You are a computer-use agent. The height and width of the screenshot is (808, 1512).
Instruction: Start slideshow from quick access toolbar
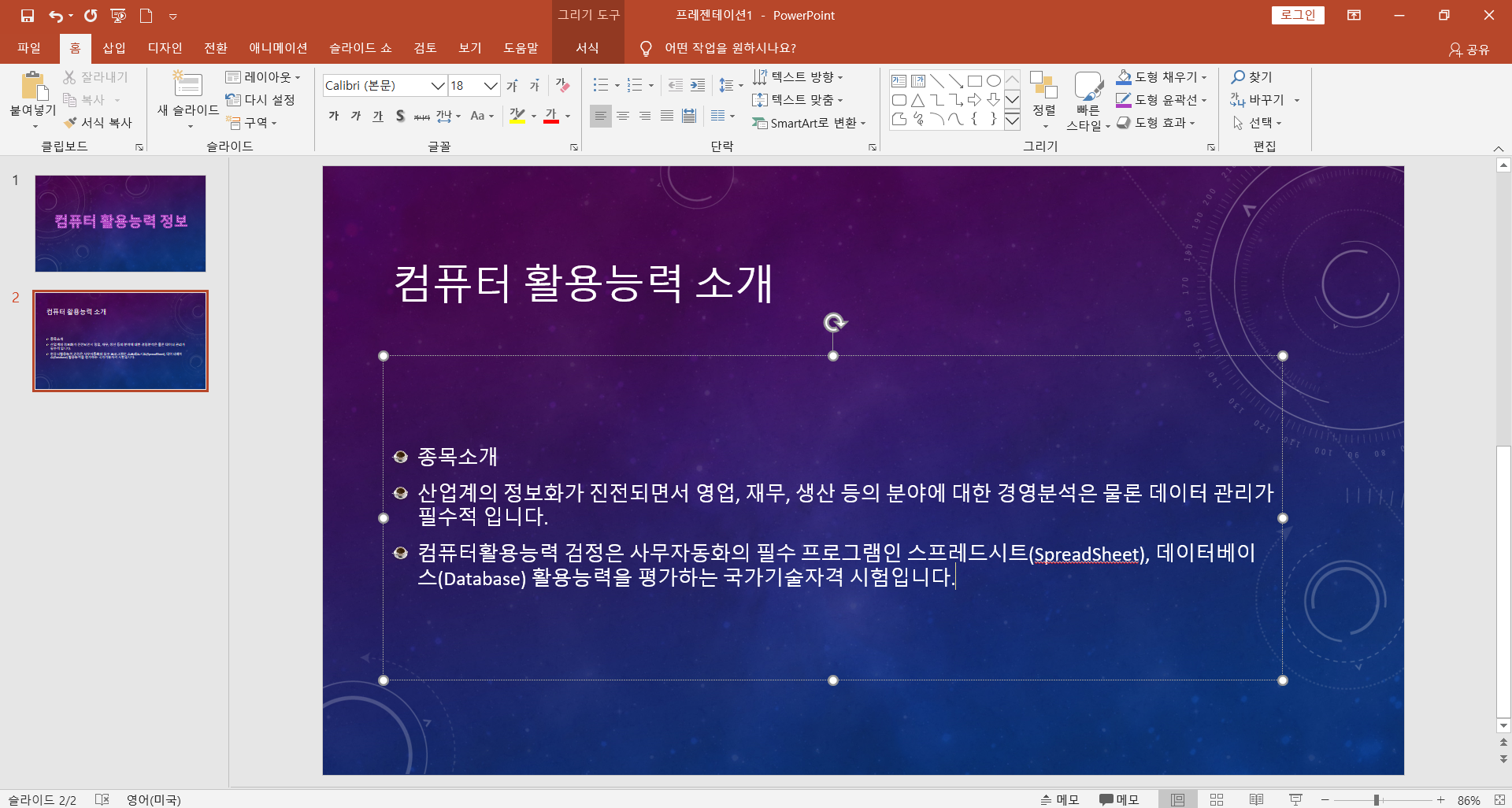coord(118,16)
